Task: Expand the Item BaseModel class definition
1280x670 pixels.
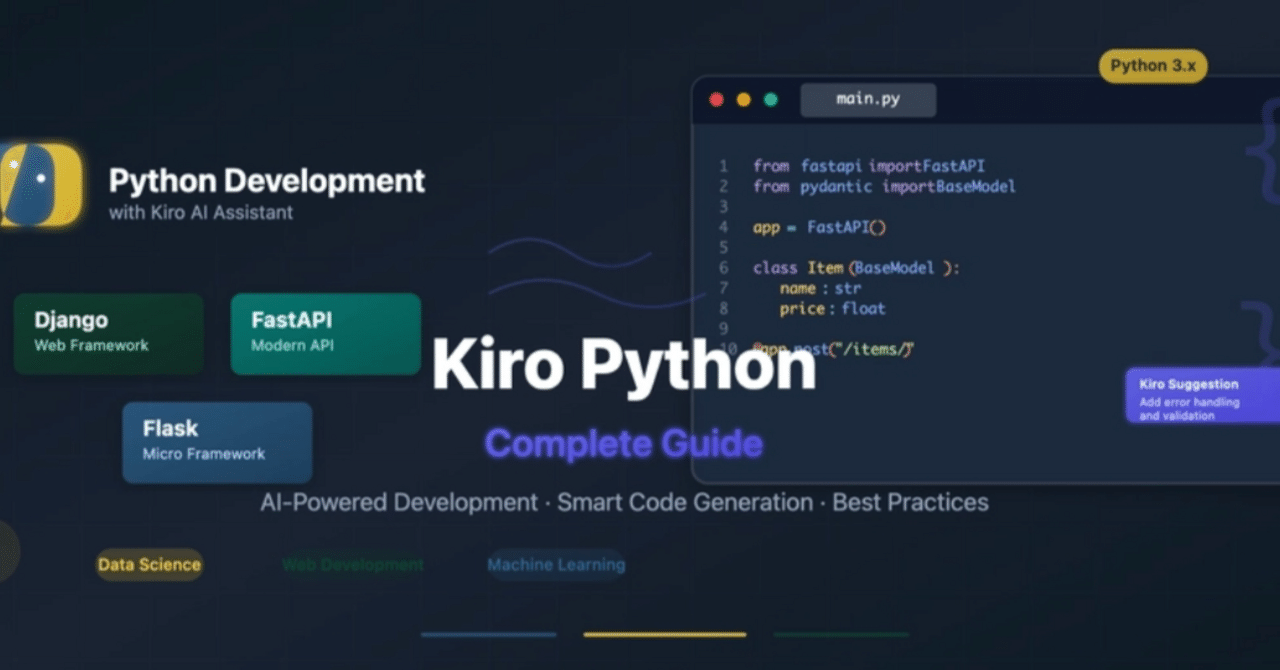Action: pos(855,267)
